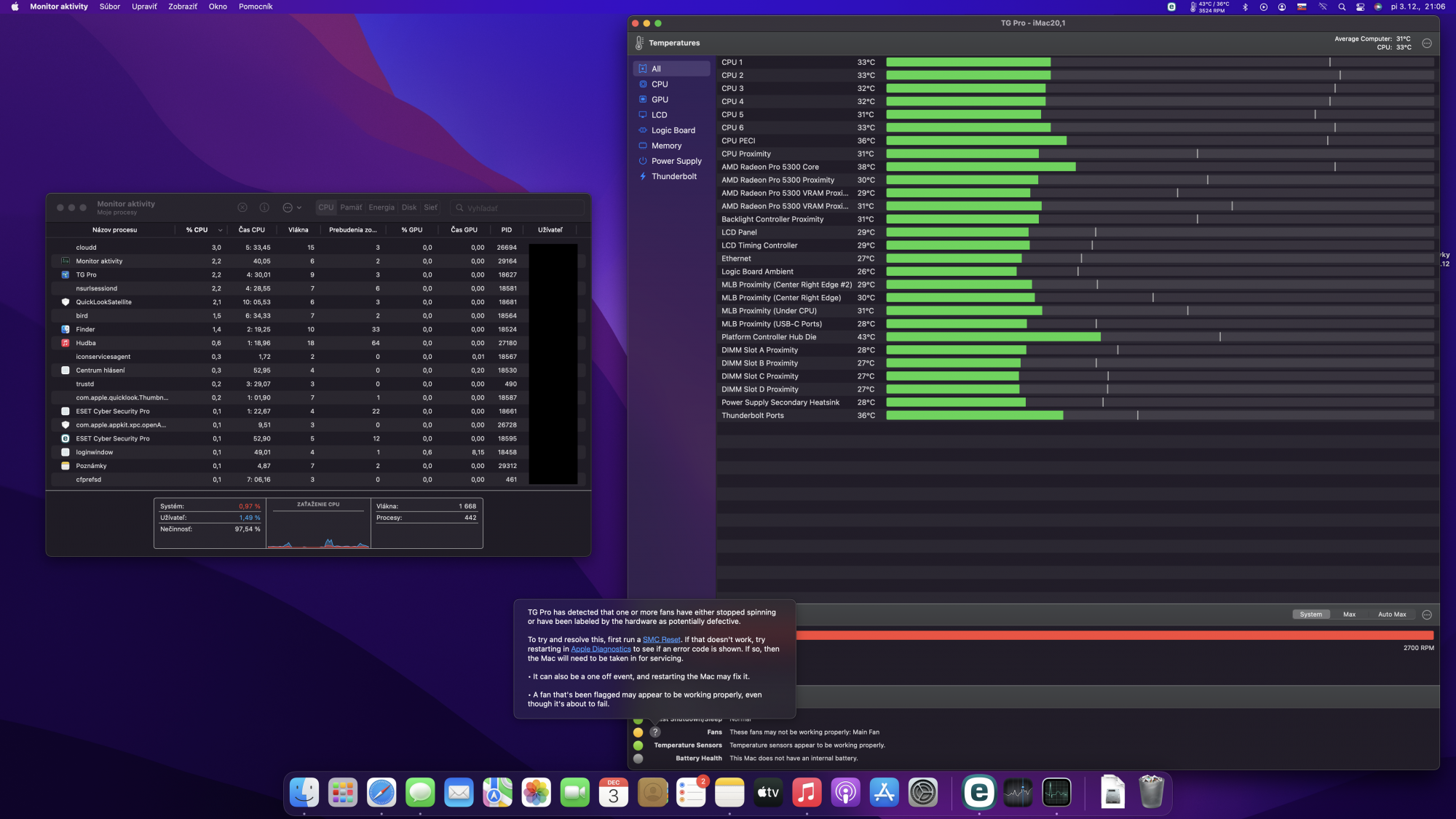The height and width of the screenshot is (819, 1456).
Task: Switch fan control to Auto Max
Action: 1391,614
